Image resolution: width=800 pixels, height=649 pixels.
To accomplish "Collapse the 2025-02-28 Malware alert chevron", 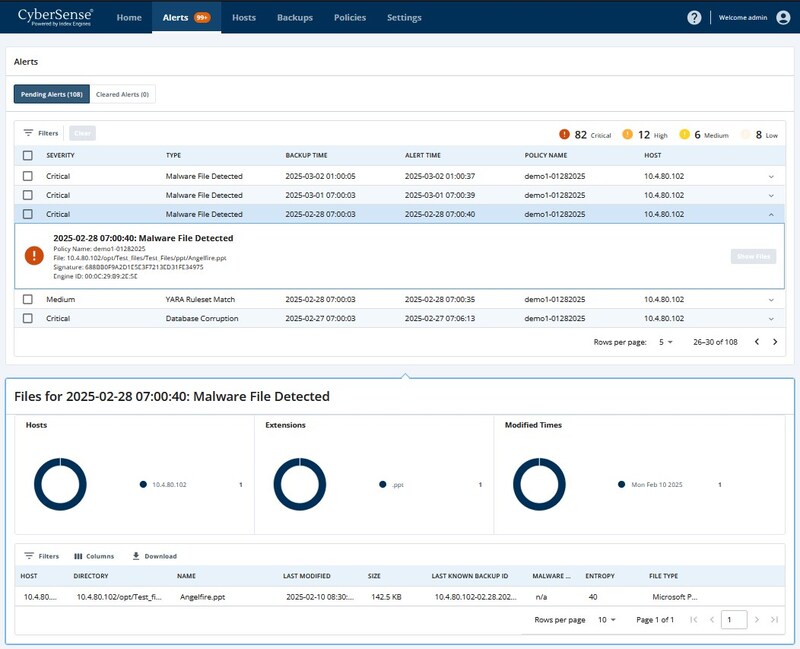I will coord(771,214).
